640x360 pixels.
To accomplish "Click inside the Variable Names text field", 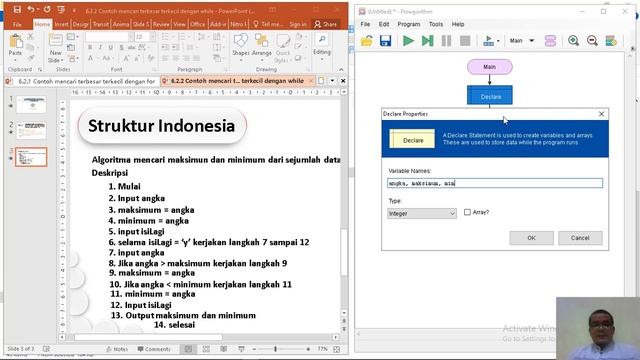I will 495,183.
